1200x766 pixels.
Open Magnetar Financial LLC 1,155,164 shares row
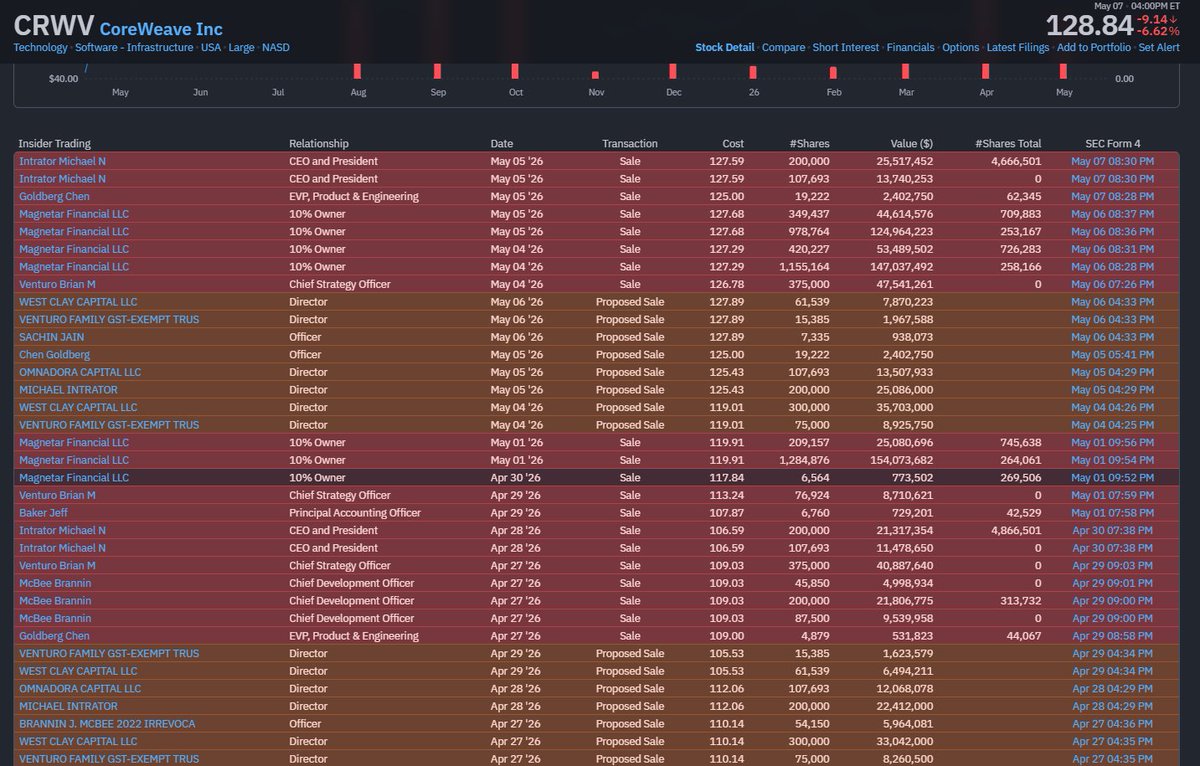click(74, 267)
